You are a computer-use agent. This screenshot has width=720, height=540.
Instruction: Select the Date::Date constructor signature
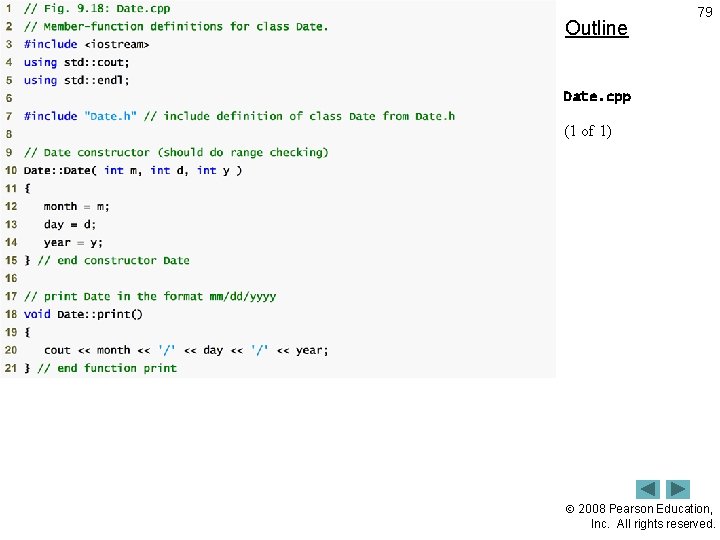(133, 170)
